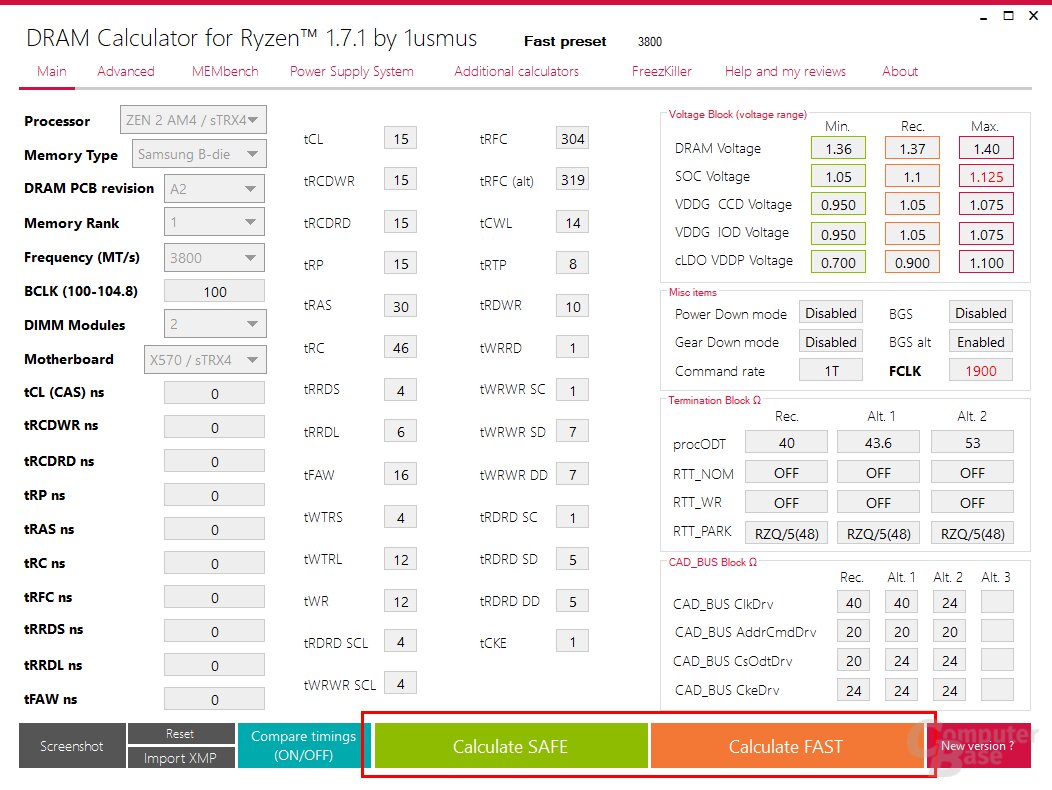The image size is (1052, 790).
Task: Click the tRDWR value 10
Action: [572, 306]
